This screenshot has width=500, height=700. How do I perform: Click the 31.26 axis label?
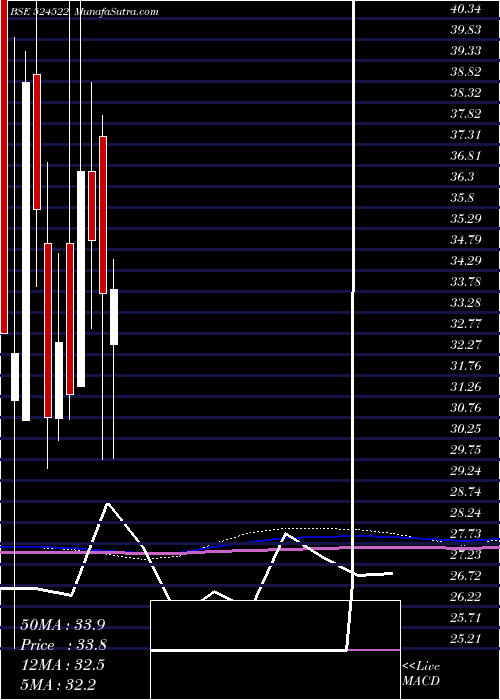[466, 387]
